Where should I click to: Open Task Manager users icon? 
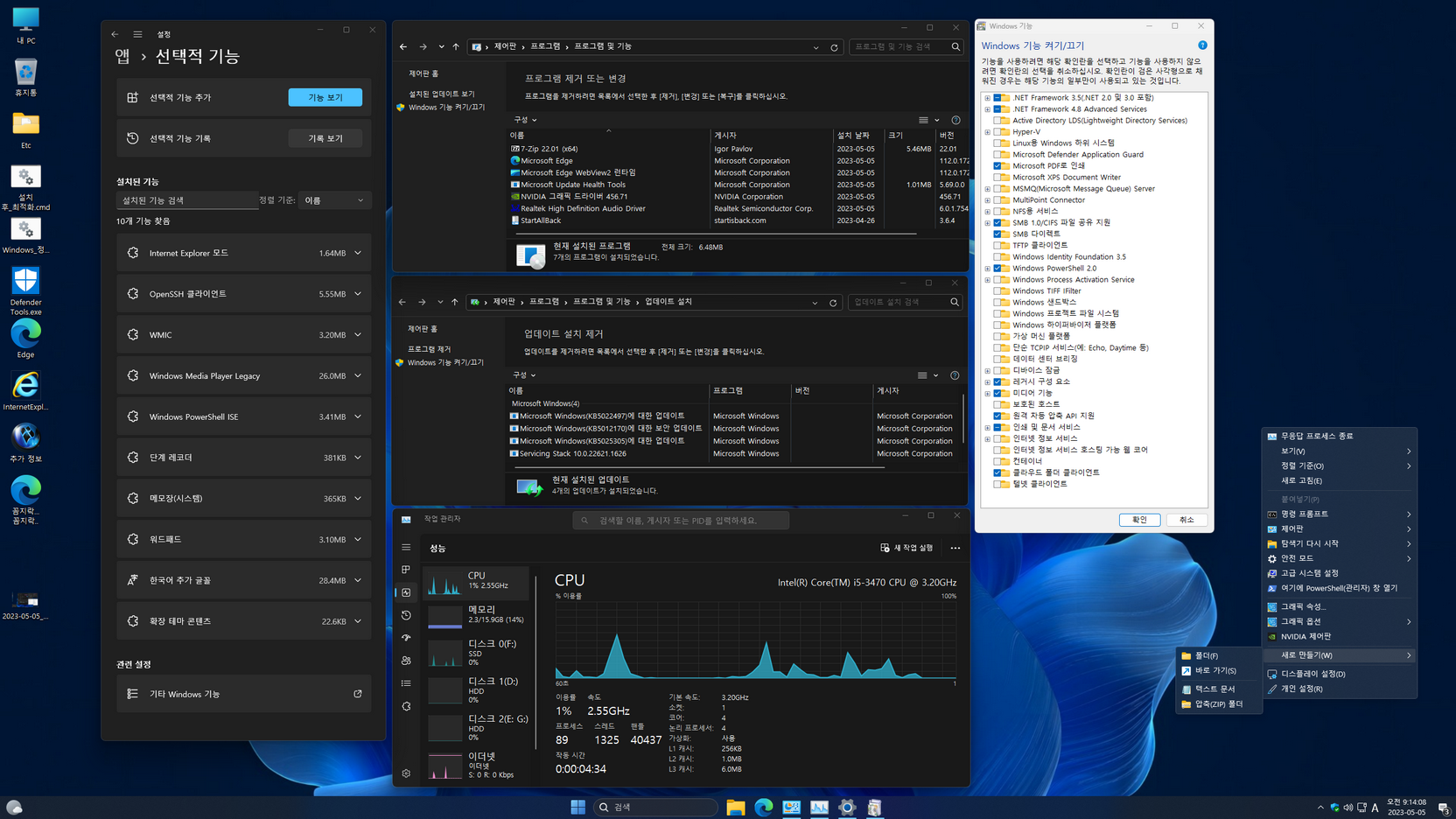point(406,661)
